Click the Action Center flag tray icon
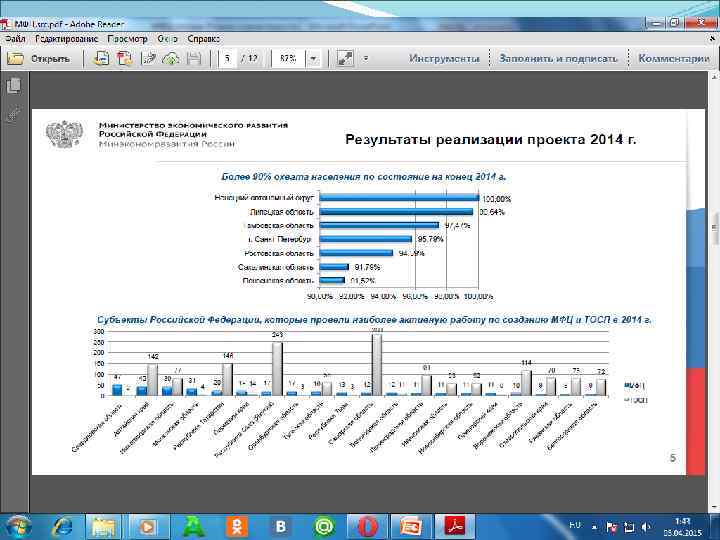The width and height of the screenshot is (720, 540). pyautogui.click(x=611, y=527)
